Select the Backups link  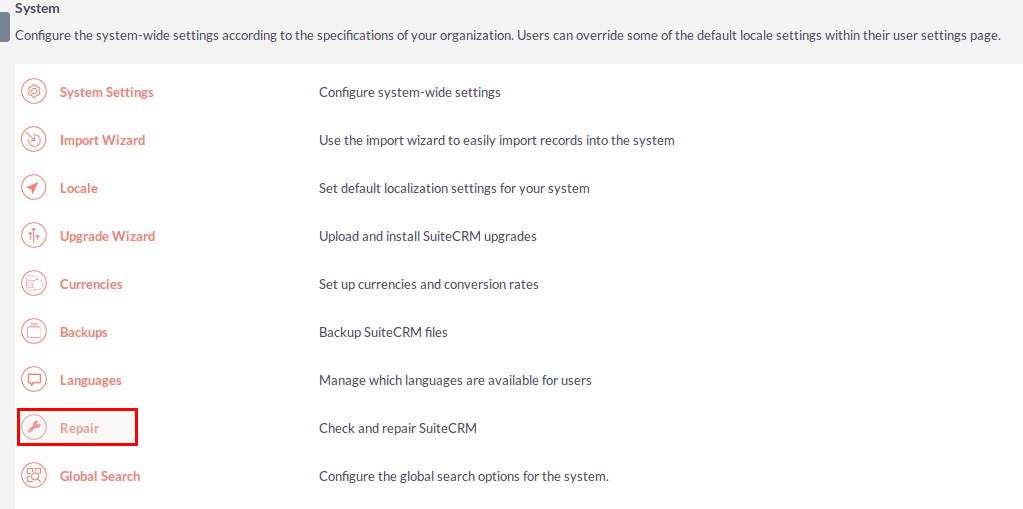pyautogui.click(x=84, y=332)
